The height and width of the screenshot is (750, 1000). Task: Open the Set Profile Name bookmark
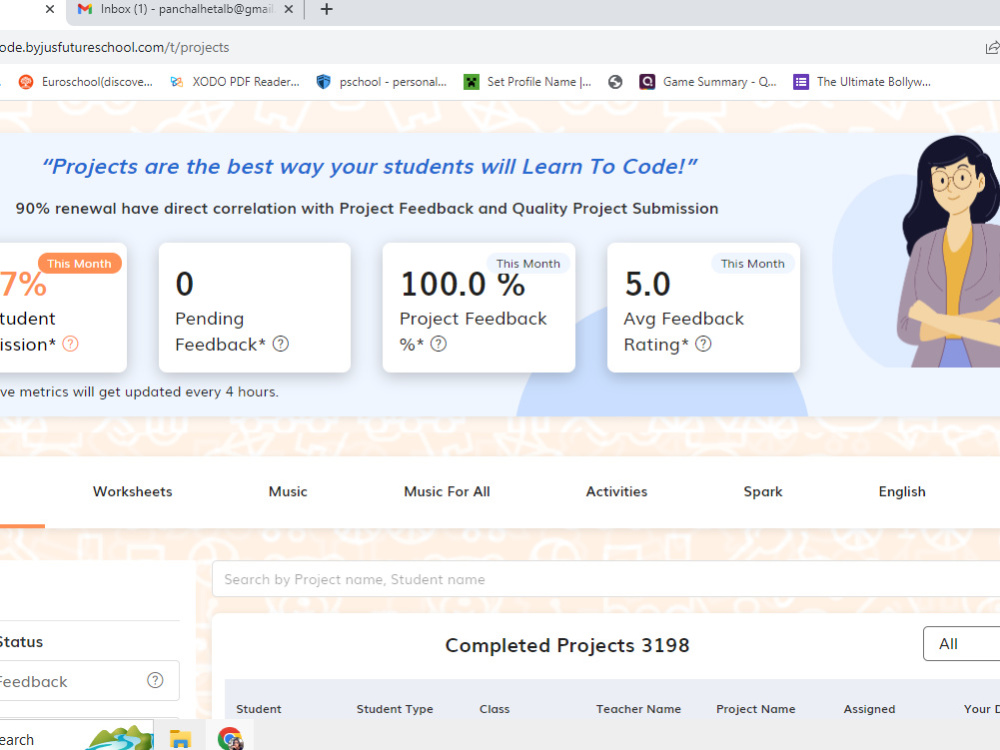click(x=528, y=82)
